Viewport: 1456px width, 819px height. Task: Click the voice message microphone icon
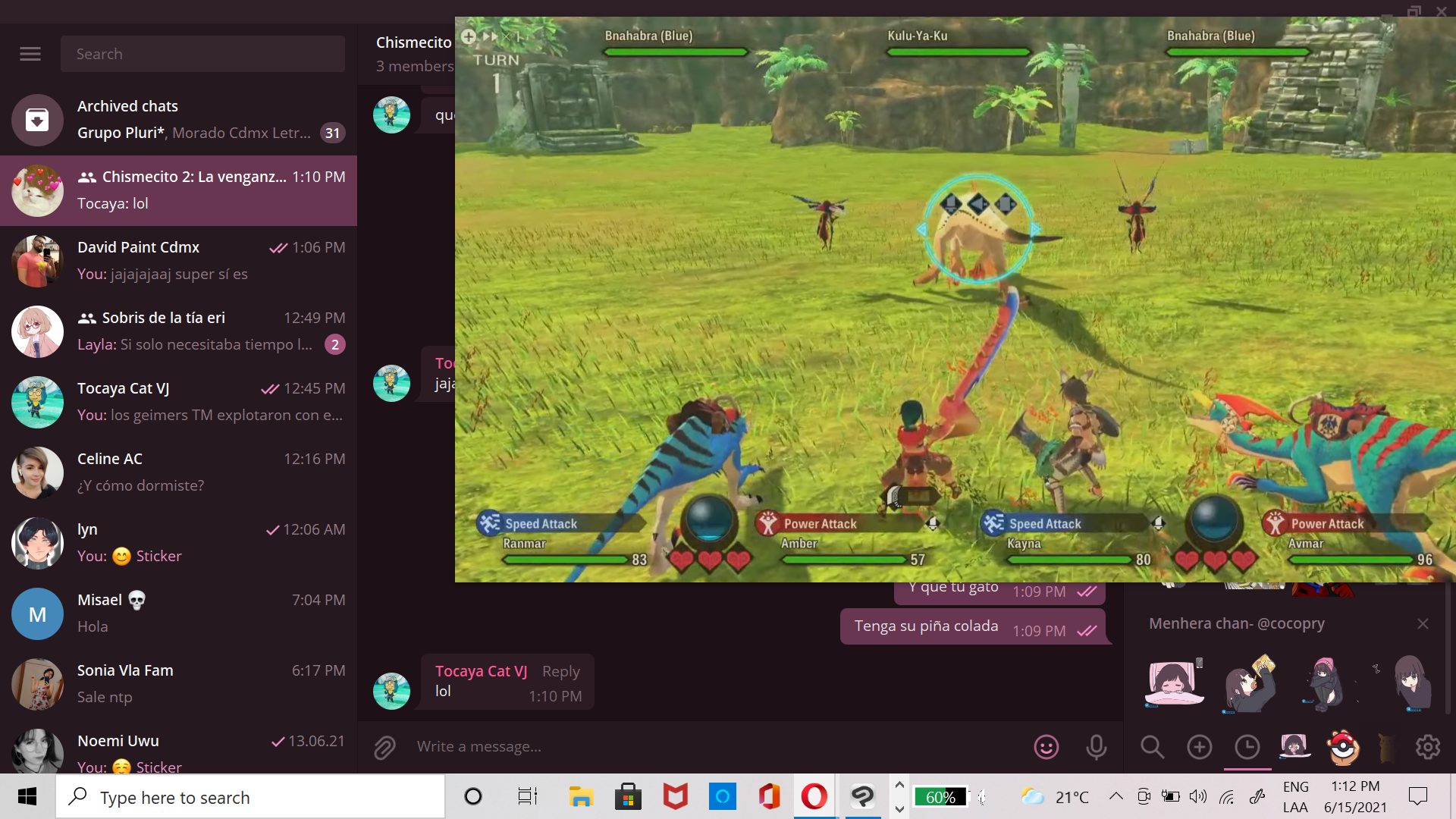[1096, 747]
